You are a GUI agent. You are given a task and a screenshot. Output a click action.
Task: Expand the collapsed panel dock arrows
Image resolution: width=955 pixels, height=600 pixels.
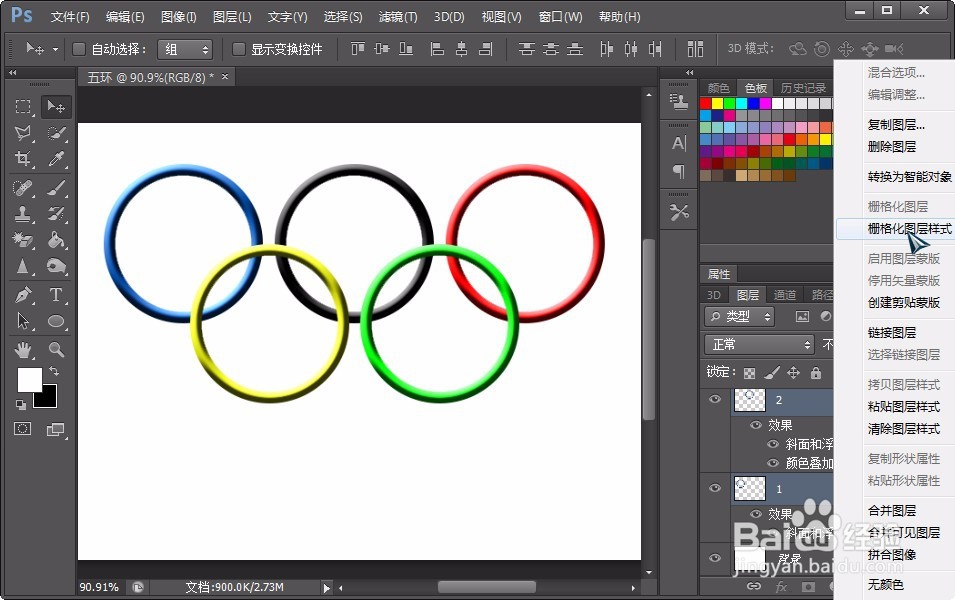tap(689, 72)
